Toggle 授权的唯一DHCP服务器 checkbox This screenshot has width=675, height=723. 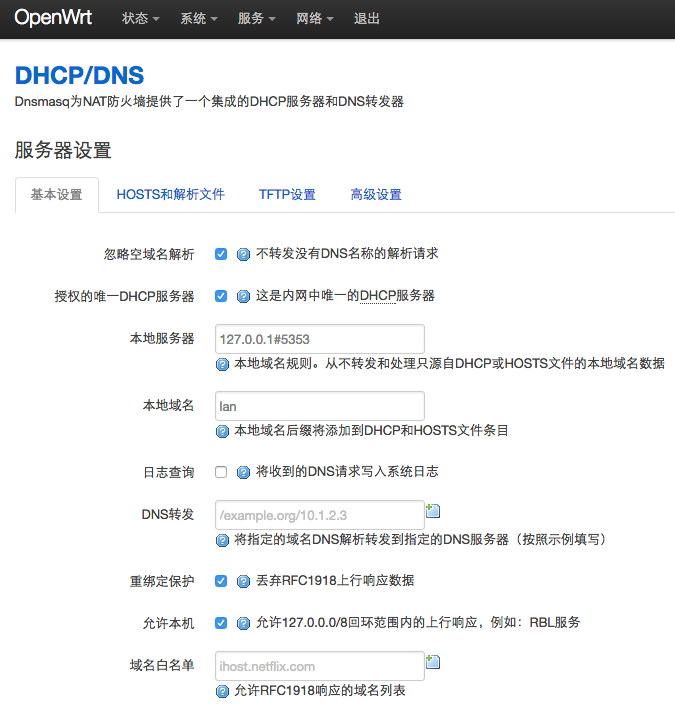[221, 296]
